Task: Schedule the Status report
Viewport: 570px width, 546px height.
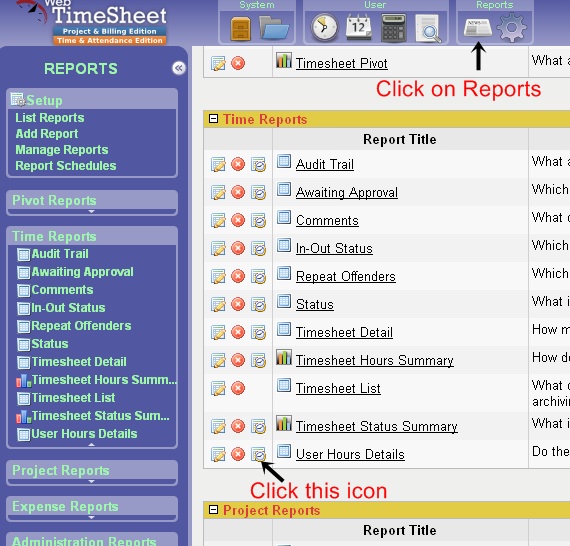Action: (258, 304)
